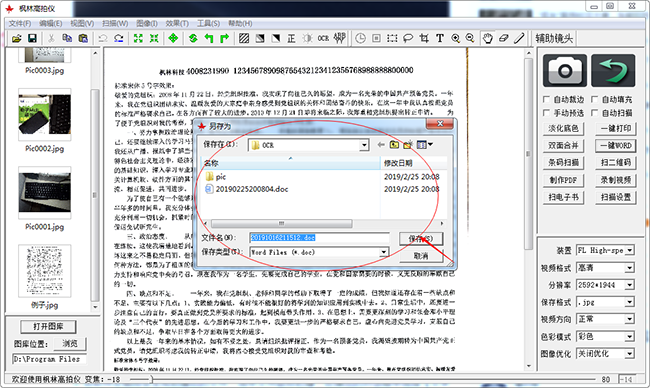Click the OCR toolbar icon
The width and height of the screenshot is (650, 388).
coord(323,39)
